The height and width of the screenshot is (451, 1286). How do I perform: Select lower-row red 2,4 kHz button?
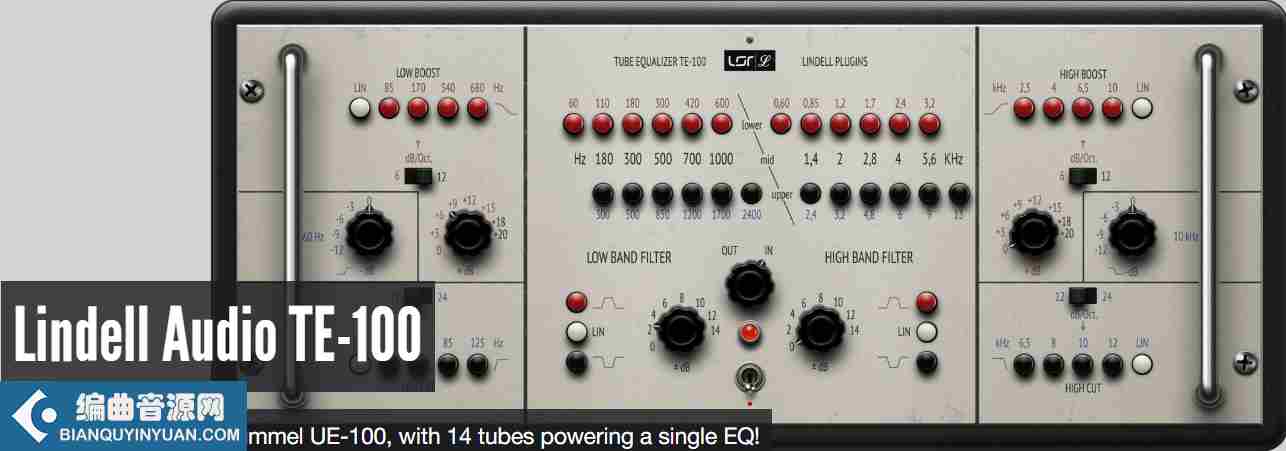(x=900, y=124)
